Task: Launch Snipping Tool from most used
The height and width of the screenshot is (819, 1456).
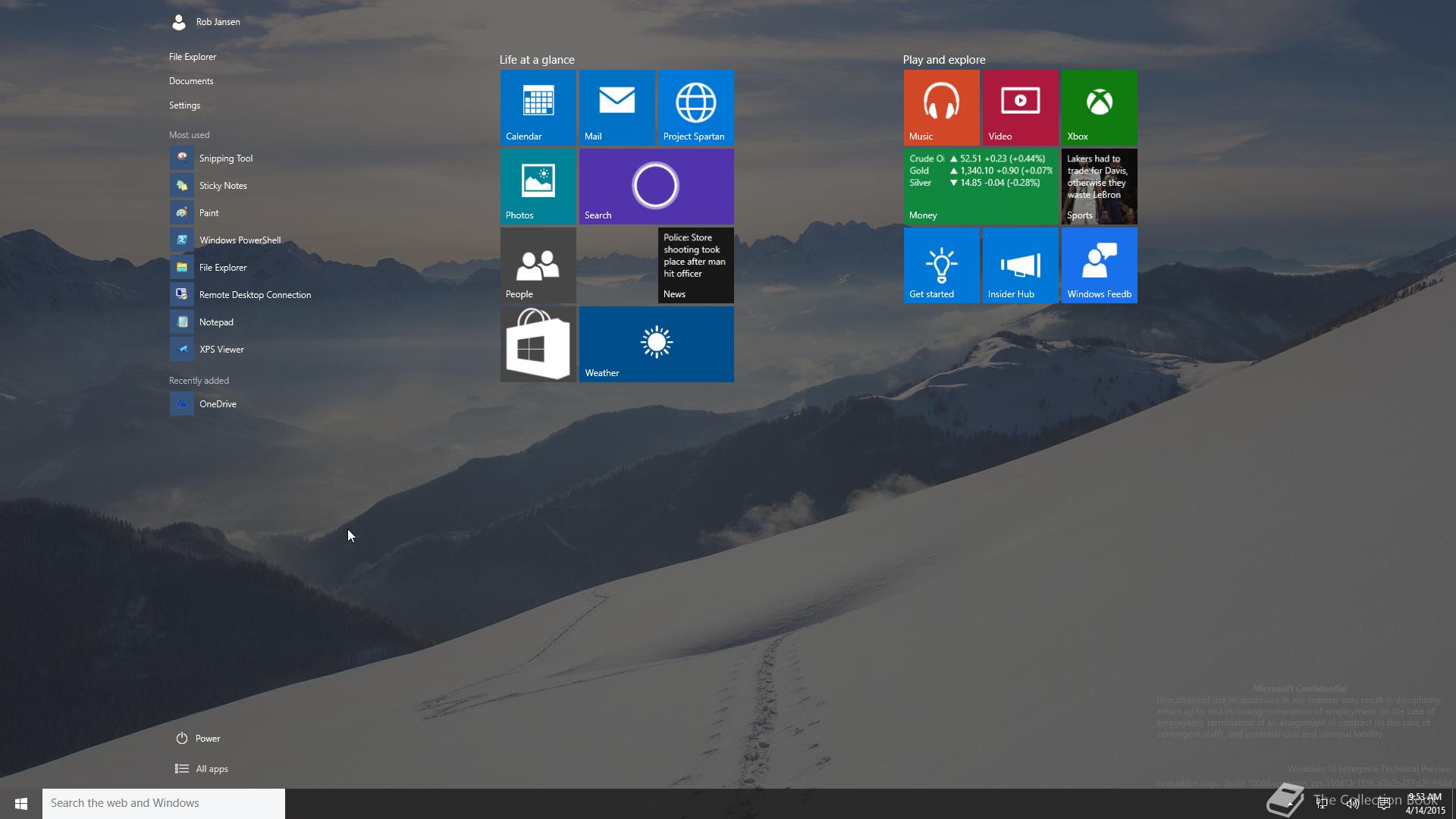Action: point(212,158)
